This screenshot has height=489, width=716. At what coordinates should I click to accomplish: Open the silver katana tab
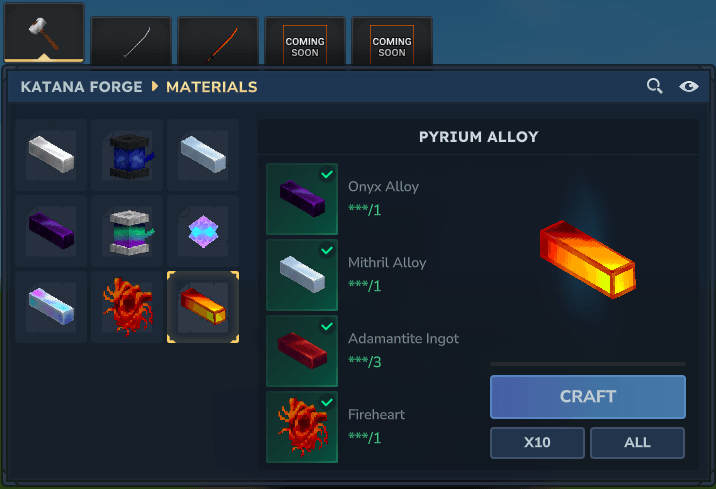point(131,41)
